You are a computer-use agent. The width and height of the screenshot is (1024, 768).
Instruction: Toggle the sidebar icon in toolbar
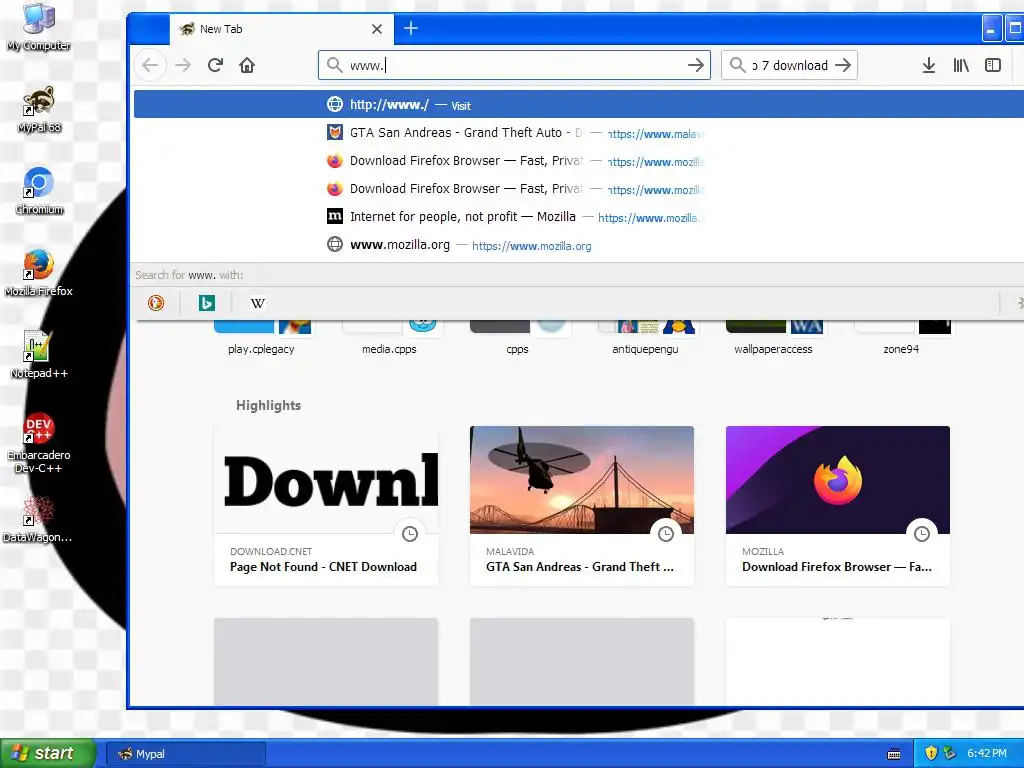point(993,65)
